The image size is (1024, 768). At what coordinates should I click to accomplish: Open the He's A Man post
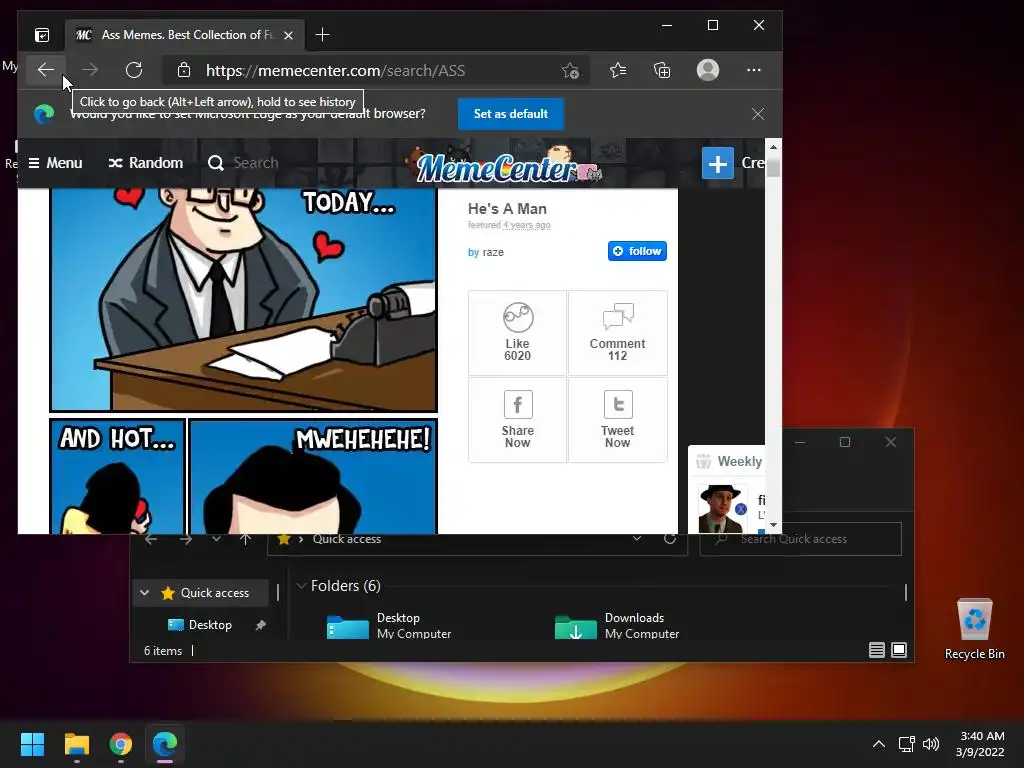(507, 209)
